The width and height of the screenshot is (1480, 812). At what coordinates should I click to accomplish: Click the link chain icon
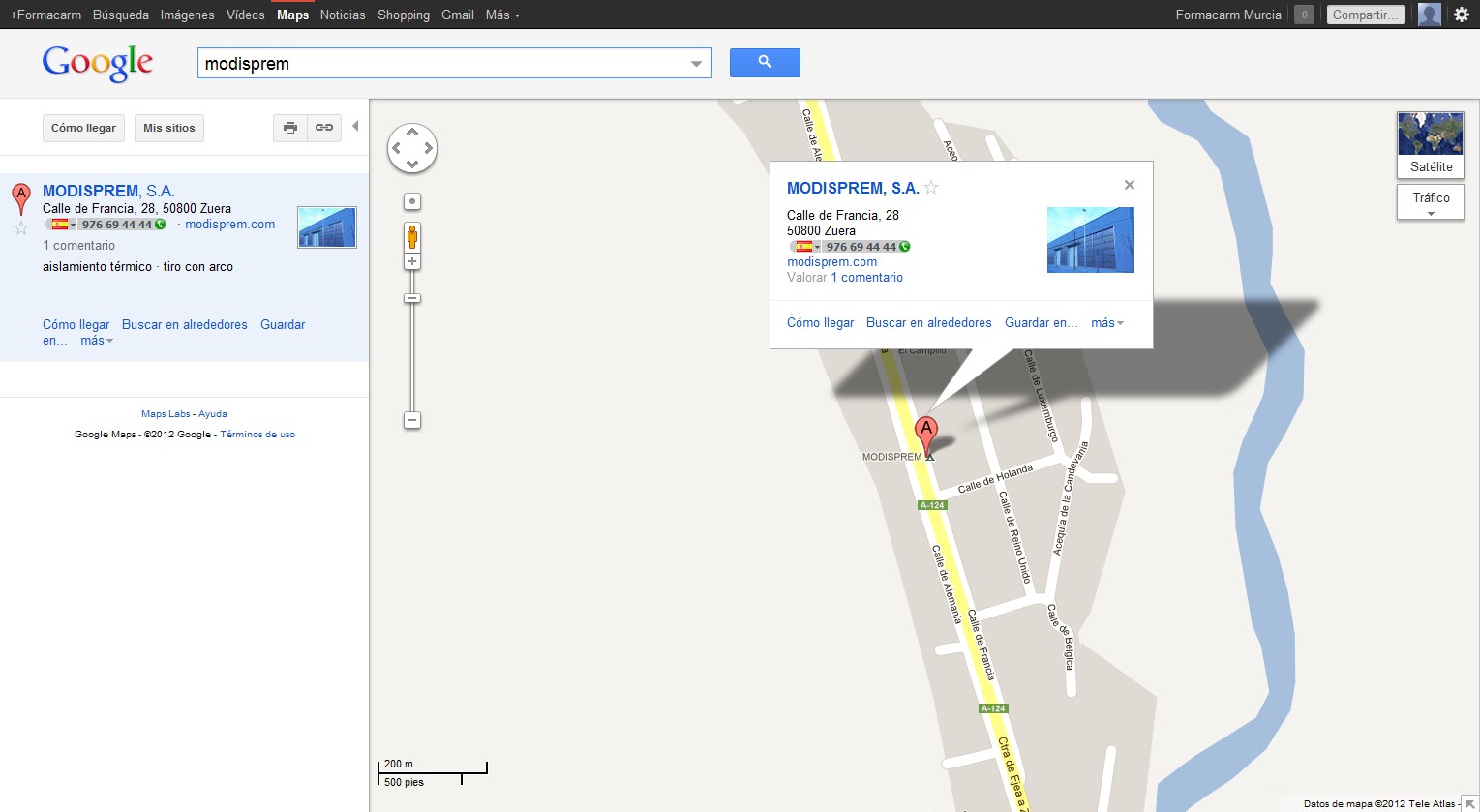pos(324,128)
